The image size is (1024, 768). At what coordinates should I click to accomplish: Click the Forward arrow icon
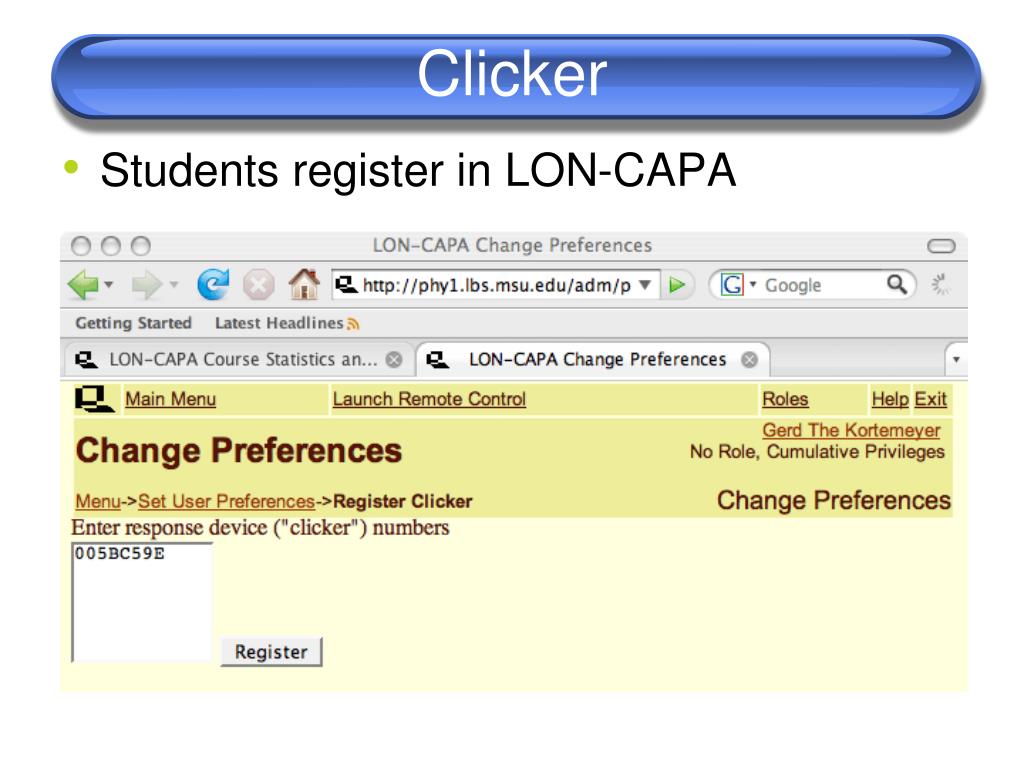pos(146,285)
